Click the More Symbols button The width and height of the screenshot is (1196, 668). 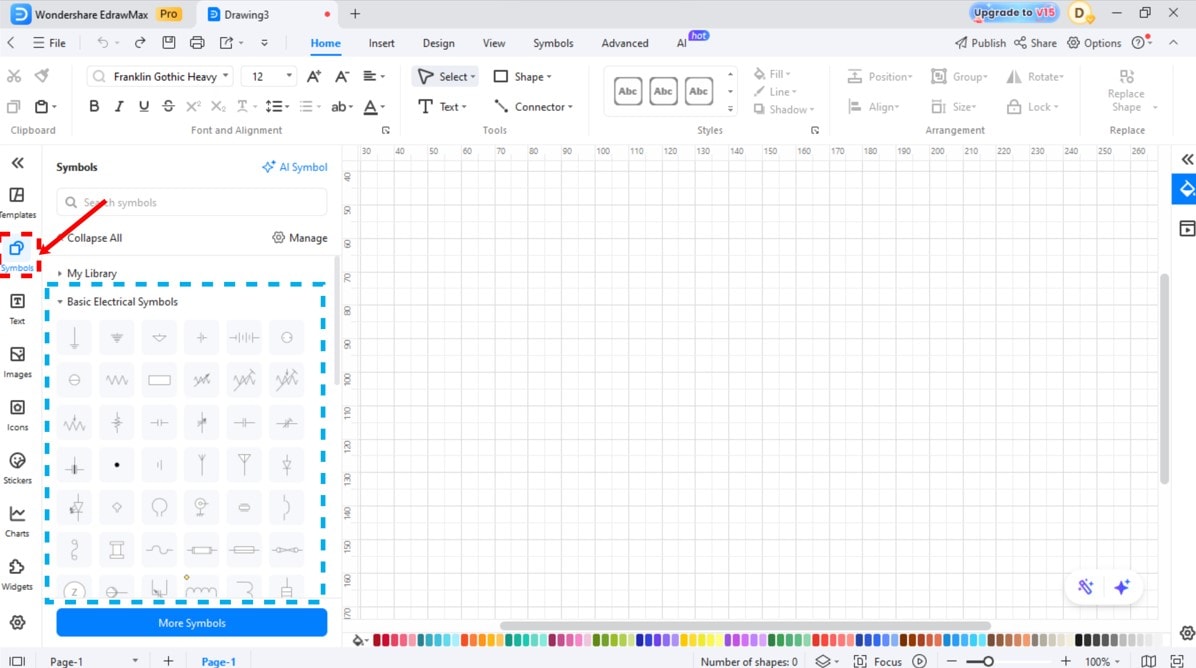pyautogui.click(x=191, y=622)
